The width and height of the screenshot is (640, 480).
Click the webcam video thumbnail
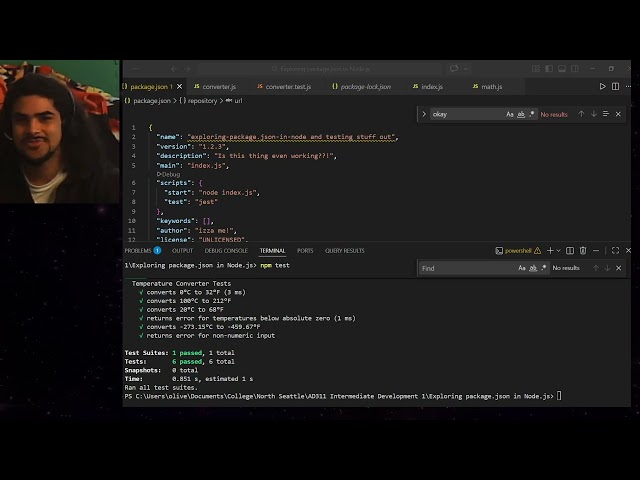[x=60, y=131]
